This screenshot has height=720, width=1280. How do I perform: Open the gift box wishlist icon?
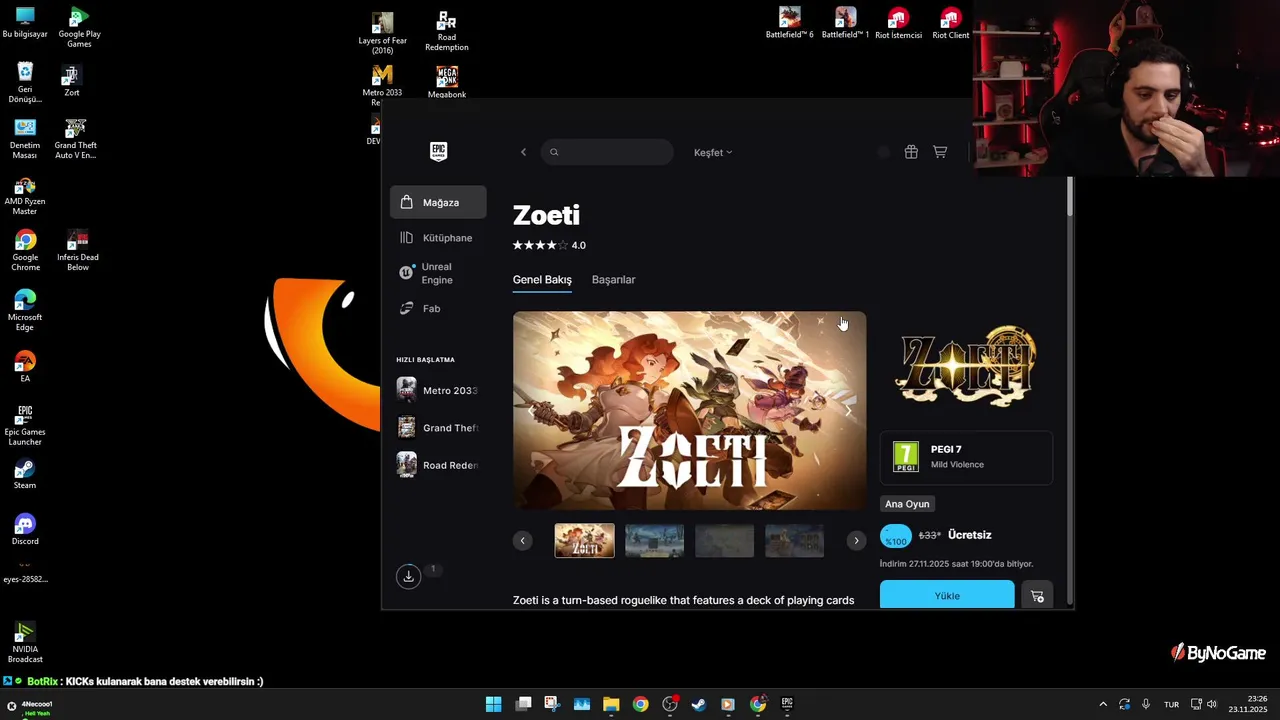(911, 152)
